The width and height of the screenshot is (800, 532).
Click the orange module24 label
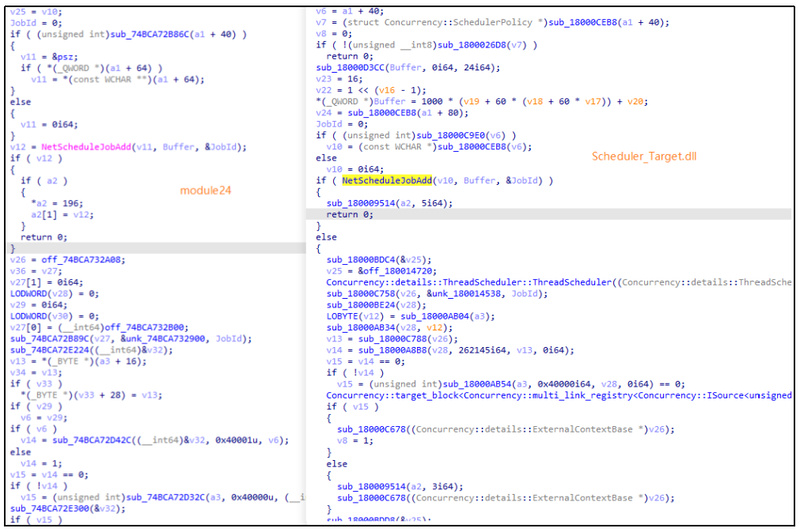coord(208,190)
